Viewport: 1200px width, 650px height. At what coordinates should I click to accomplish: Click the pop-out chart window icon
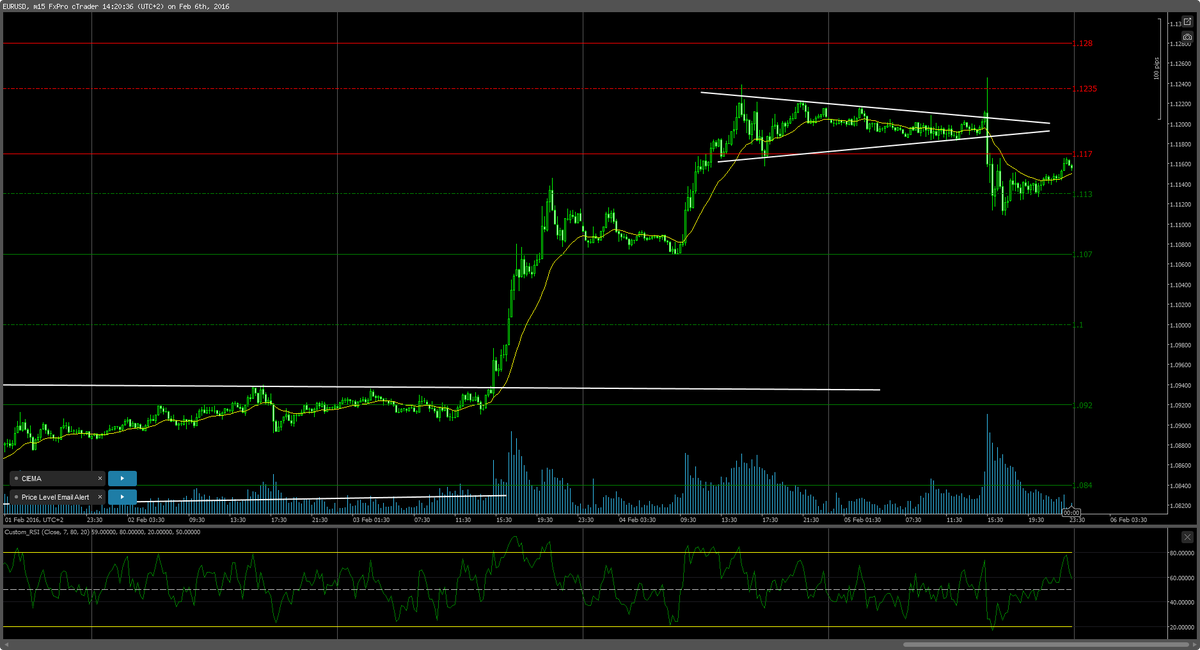(x=1187, y=21)
